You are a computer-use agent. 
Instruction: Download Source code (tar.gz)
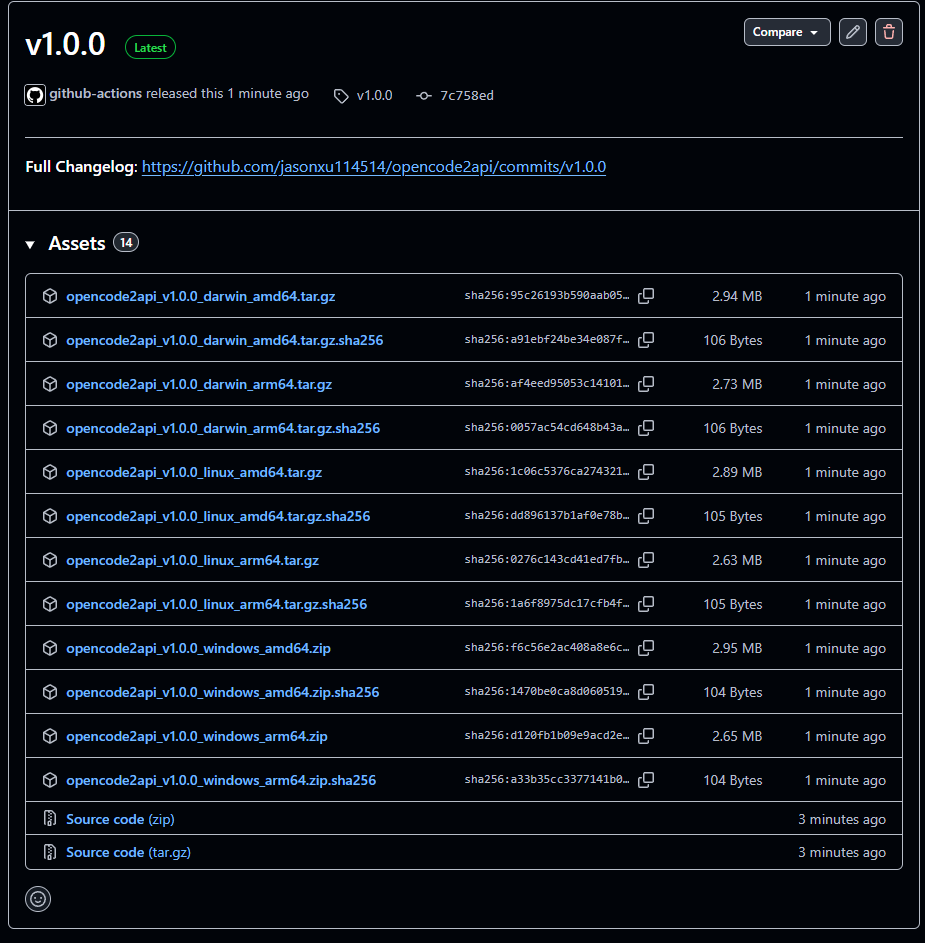(x=128, y=852)
